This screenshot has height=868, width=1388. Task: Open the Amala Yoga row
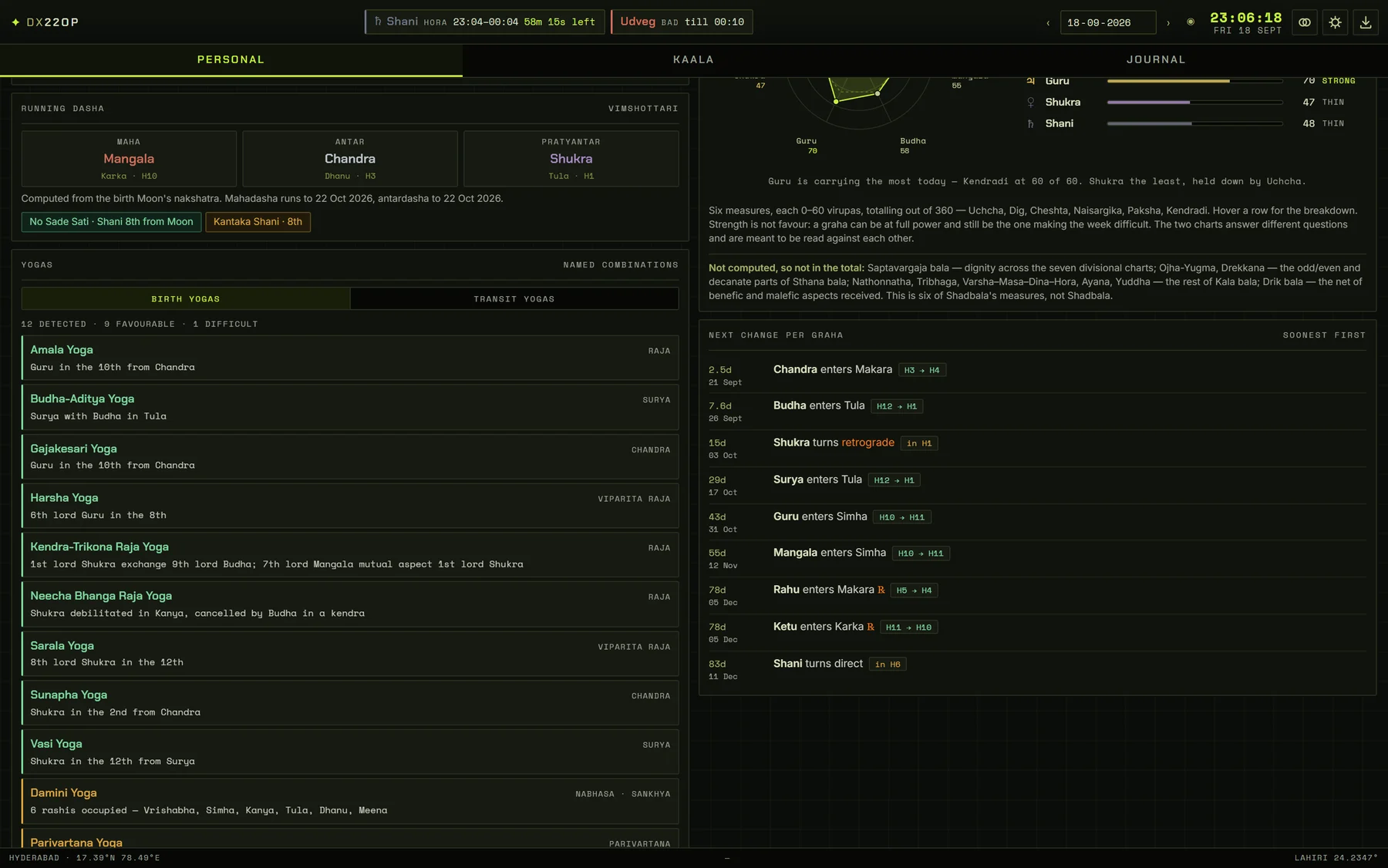(350, 358)
